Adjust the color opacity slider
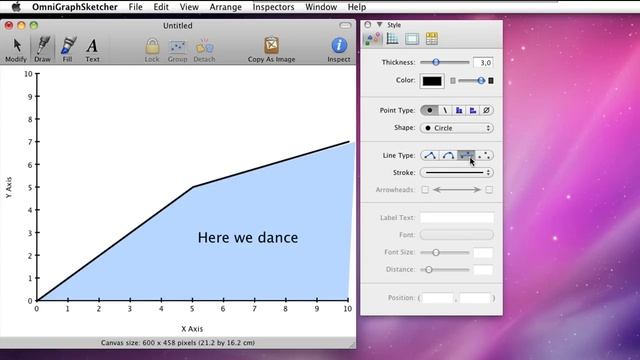The width and height of the screenshot is (640, 360). point(471,81)
